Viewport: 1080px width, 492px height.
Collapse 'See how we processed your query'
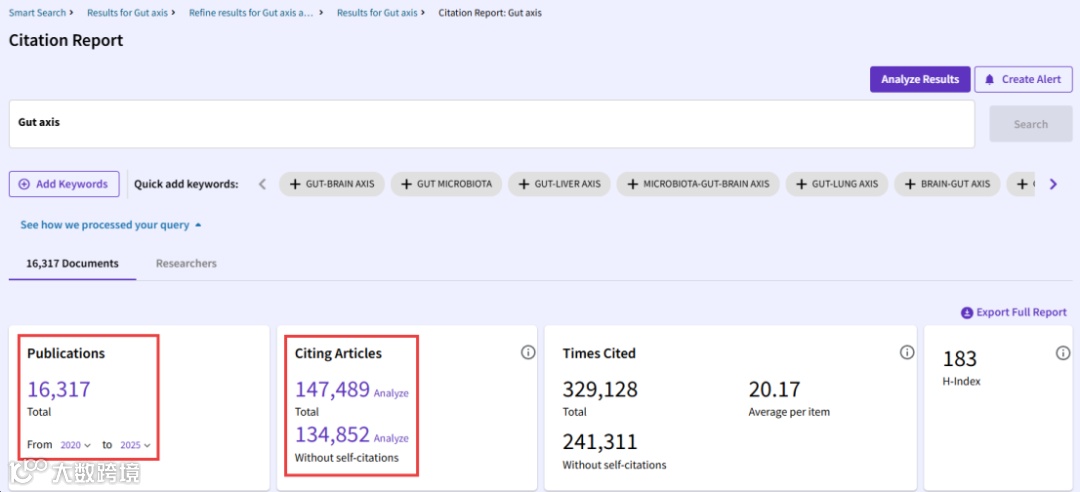click(111, 225)
